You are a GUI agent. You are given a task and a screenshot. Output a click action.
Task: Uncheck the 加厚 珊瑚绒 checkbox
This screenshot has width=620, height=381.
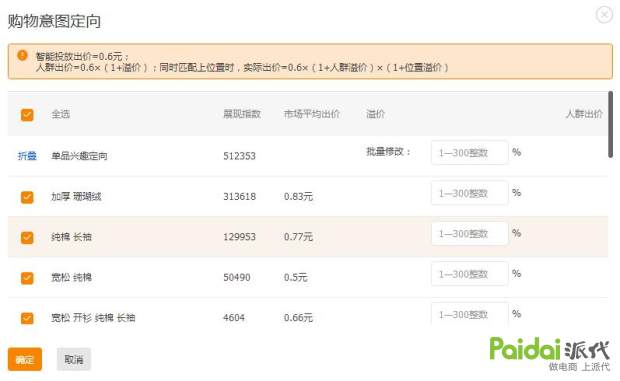point(27,197)
